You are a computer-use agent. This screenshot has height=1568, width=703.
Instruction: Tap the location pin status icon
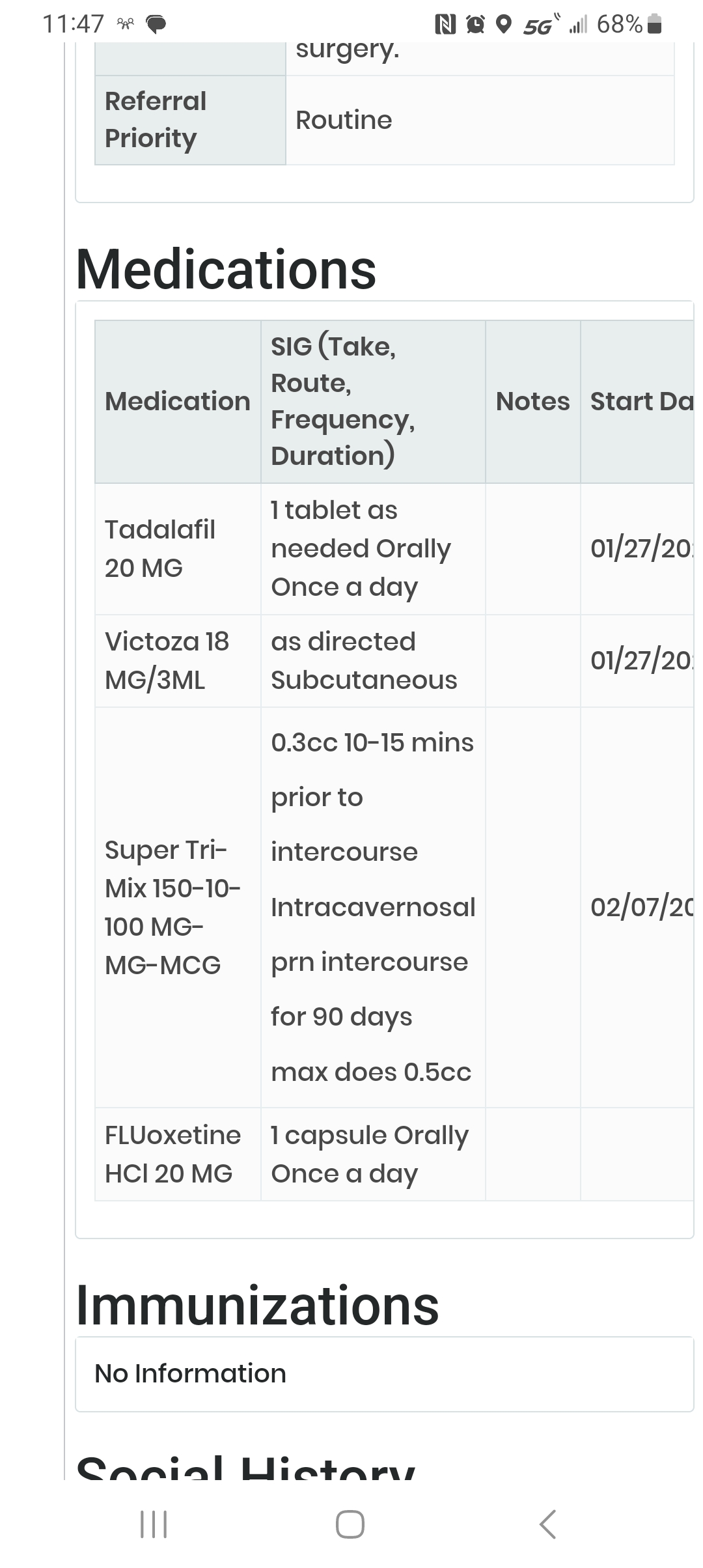503,25
